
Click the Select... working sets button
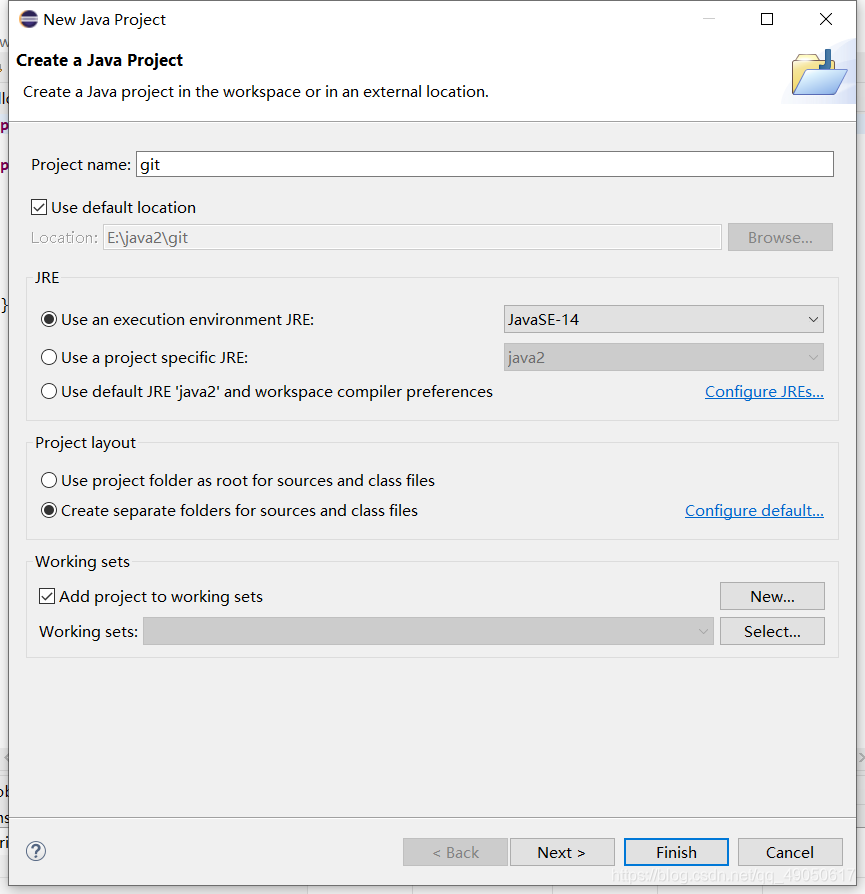(772, 631)
